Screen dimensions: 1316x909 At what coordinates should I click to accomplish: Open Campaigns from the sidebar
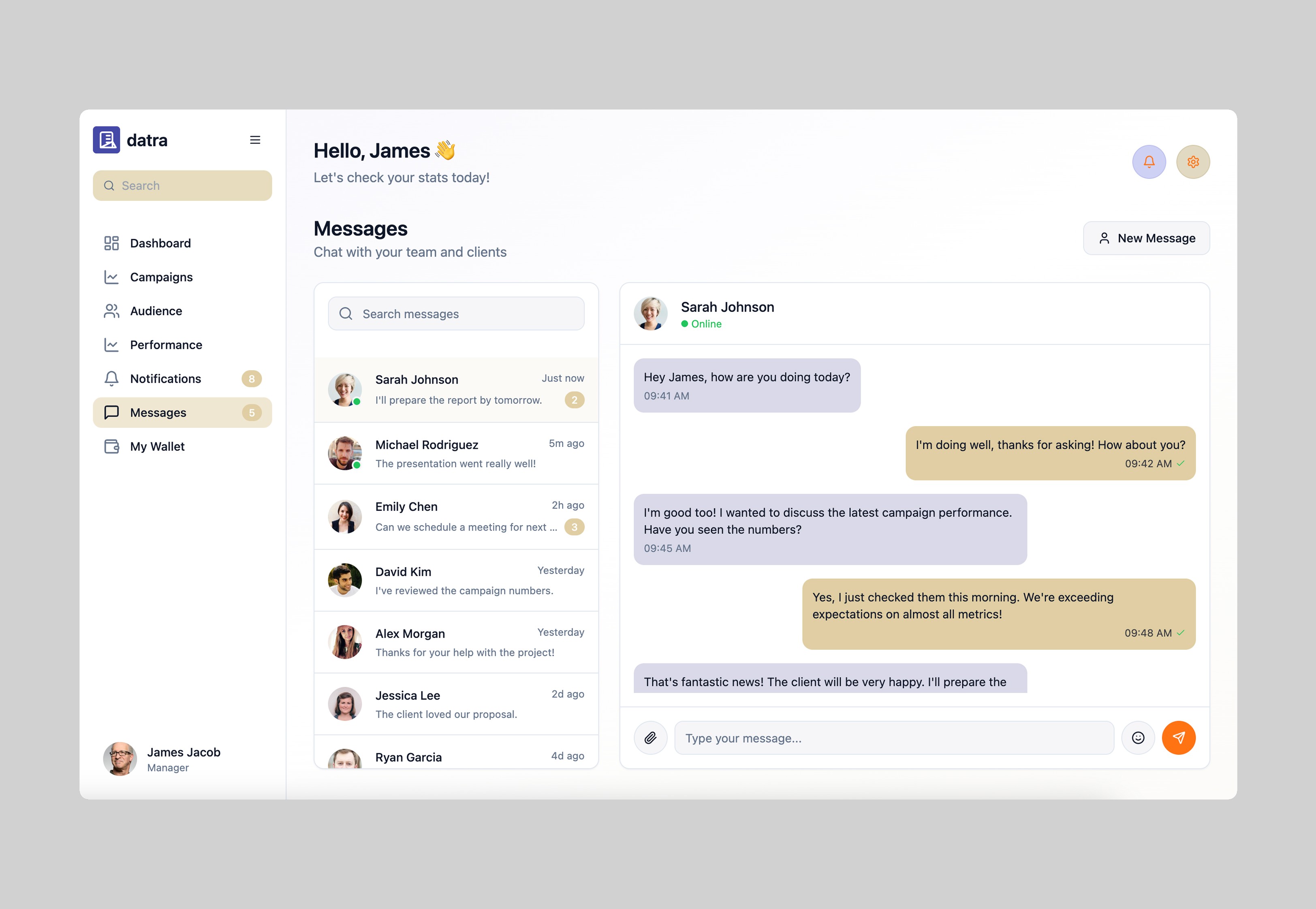pyautogui.click(x=161, y=277)
